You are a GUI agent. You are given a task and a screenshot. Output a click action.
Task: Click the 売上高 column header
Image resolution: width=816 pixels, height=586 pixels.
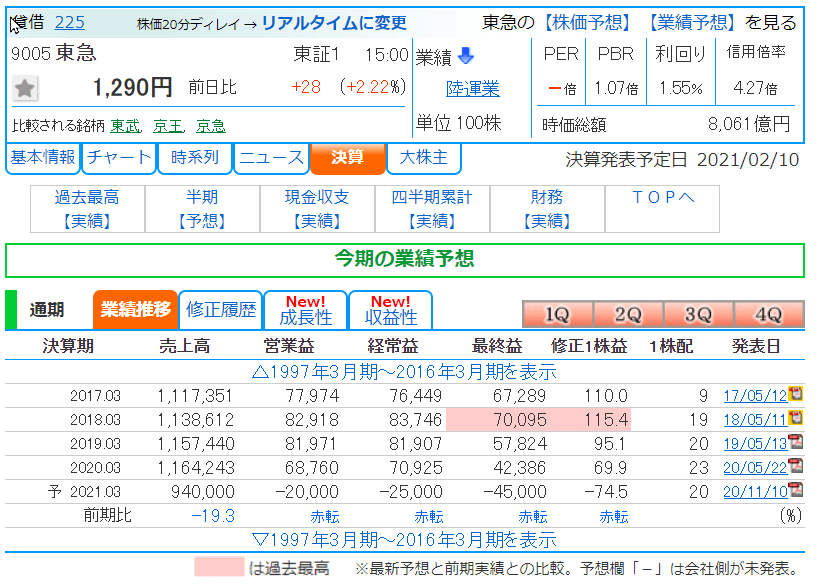184,346
